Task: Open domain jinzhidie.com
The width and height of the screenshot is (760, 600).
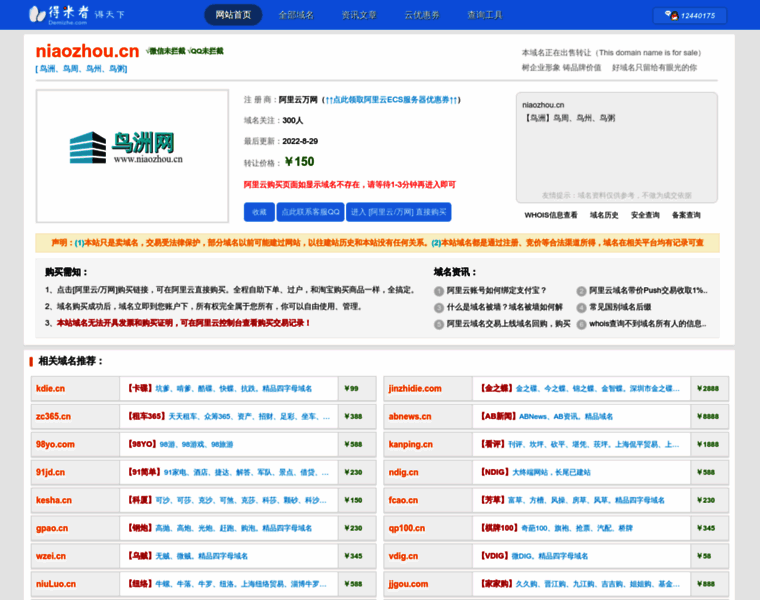Action: coord(415,389)
